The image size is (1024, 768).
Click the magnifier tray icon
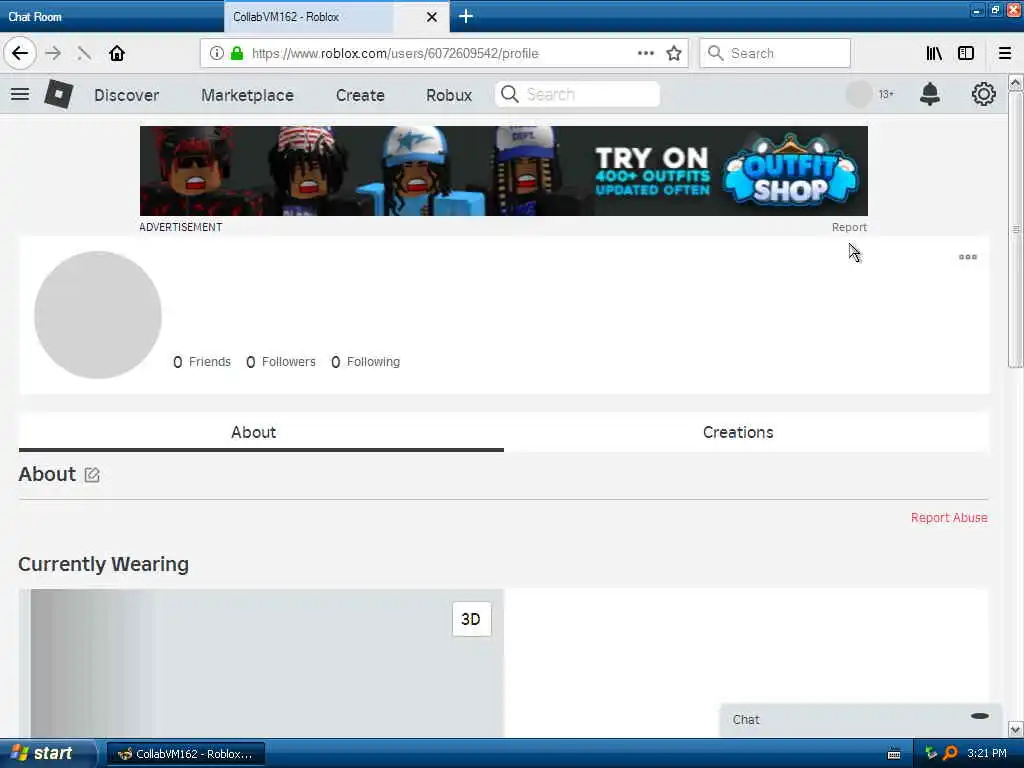950,753
